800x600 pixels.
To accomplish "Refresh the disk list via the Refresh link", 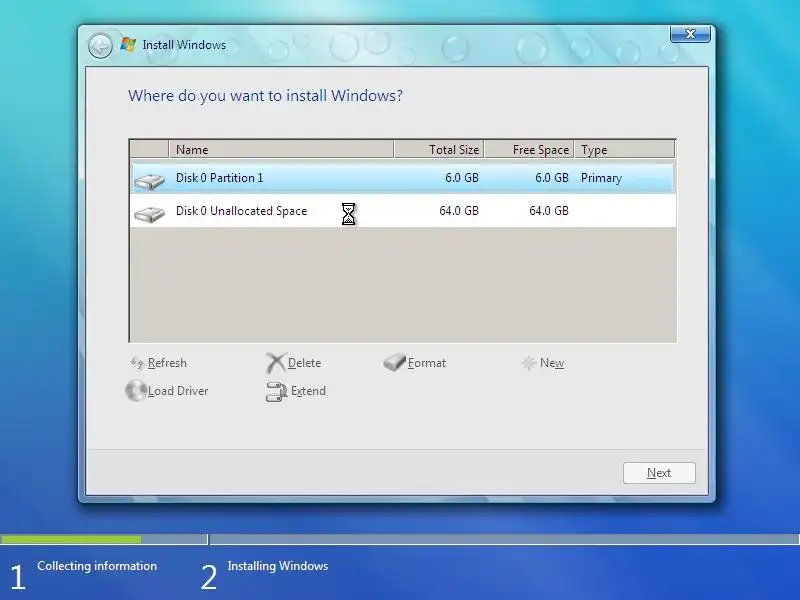I will click(167, 363).
